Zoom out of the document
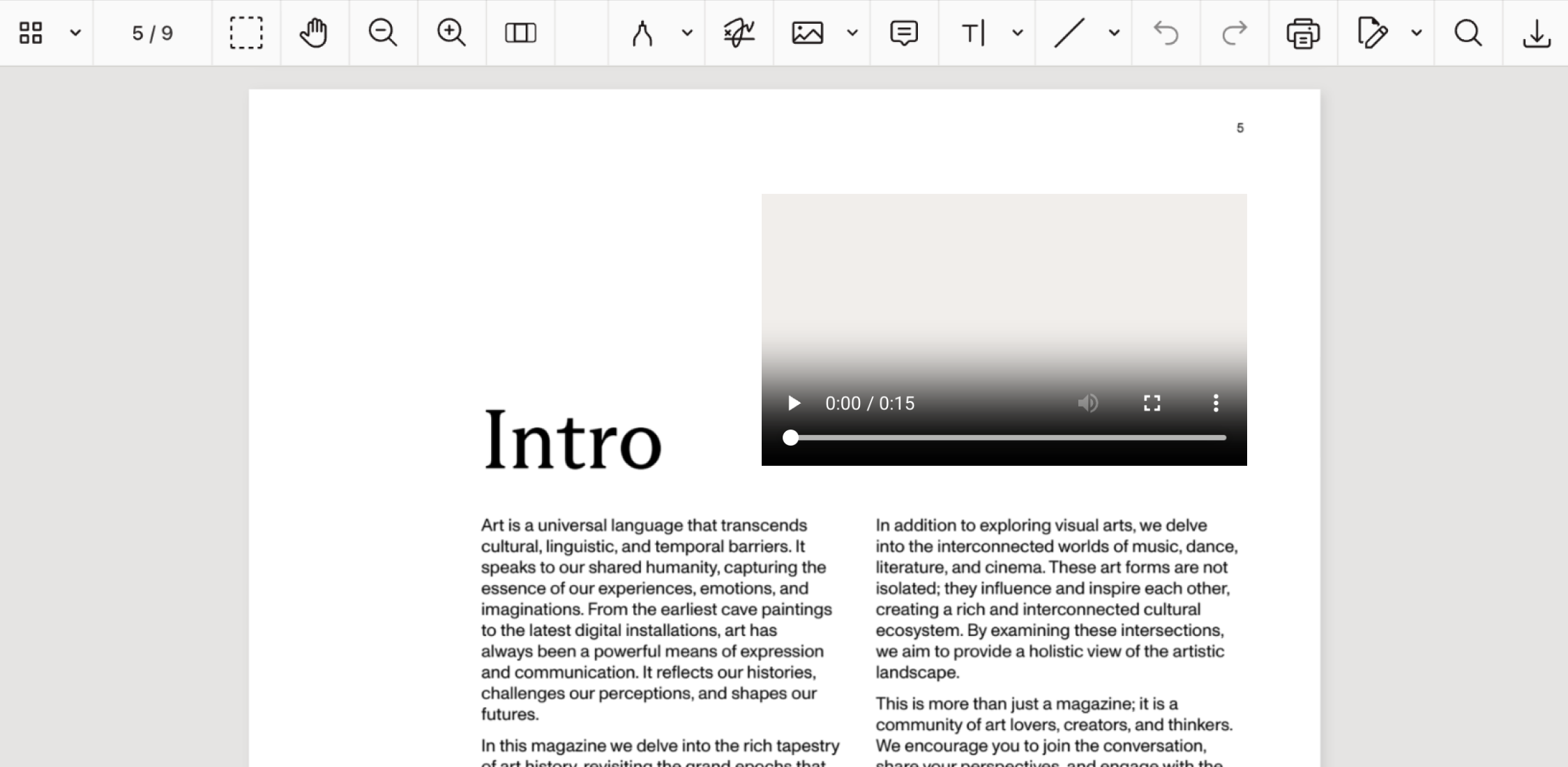The width and height of the screenshot is (1568, 767). 382,32
